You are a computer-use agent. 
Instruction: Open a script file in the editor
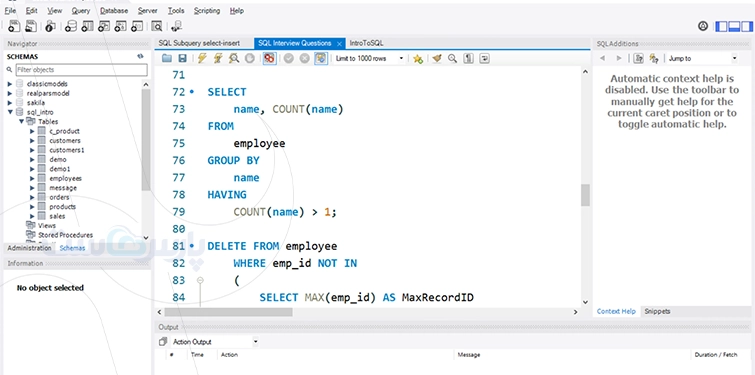tap(167, 59)
